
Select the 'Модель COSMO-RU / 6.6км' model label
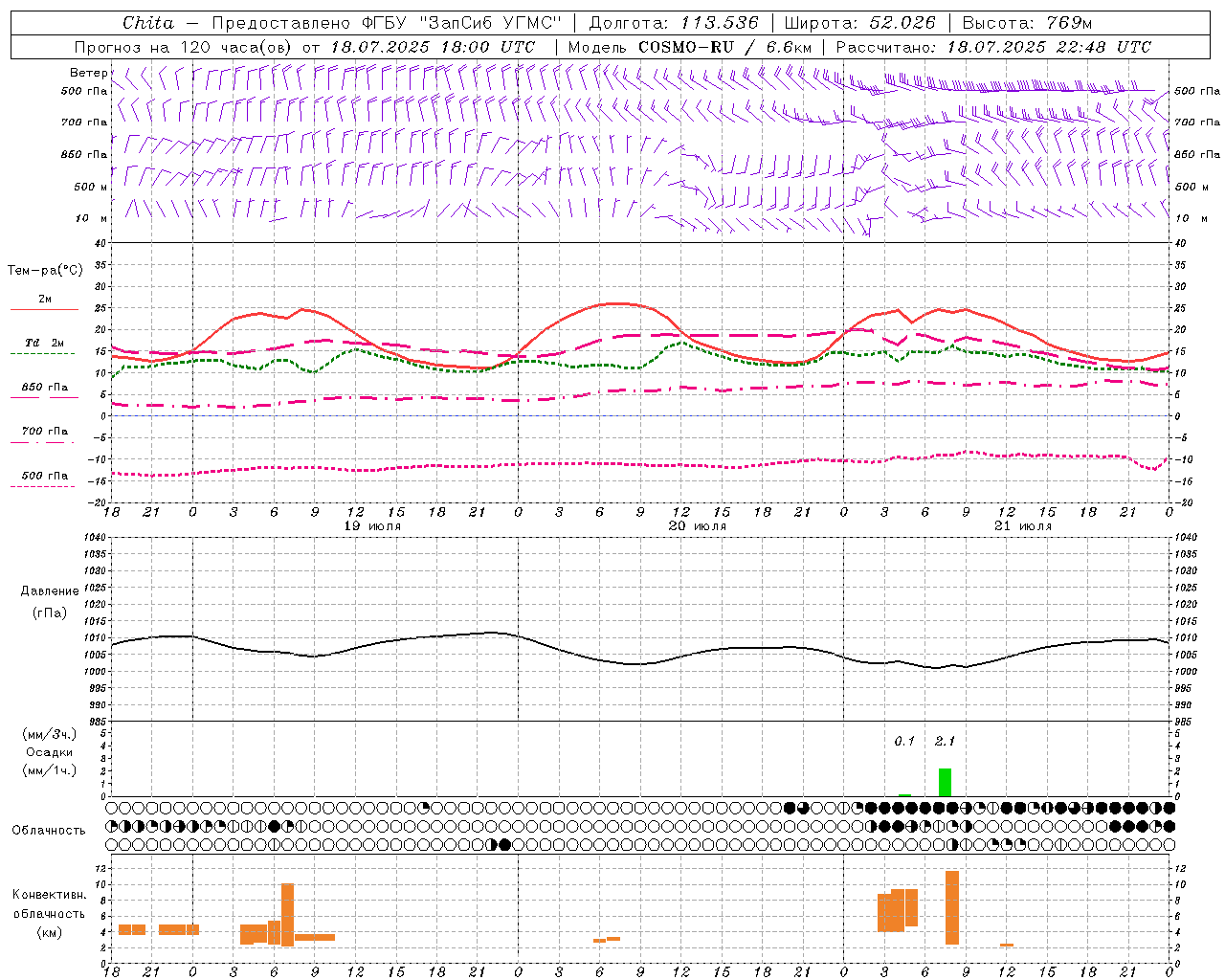pyautogui.click(x=690, y=47)
